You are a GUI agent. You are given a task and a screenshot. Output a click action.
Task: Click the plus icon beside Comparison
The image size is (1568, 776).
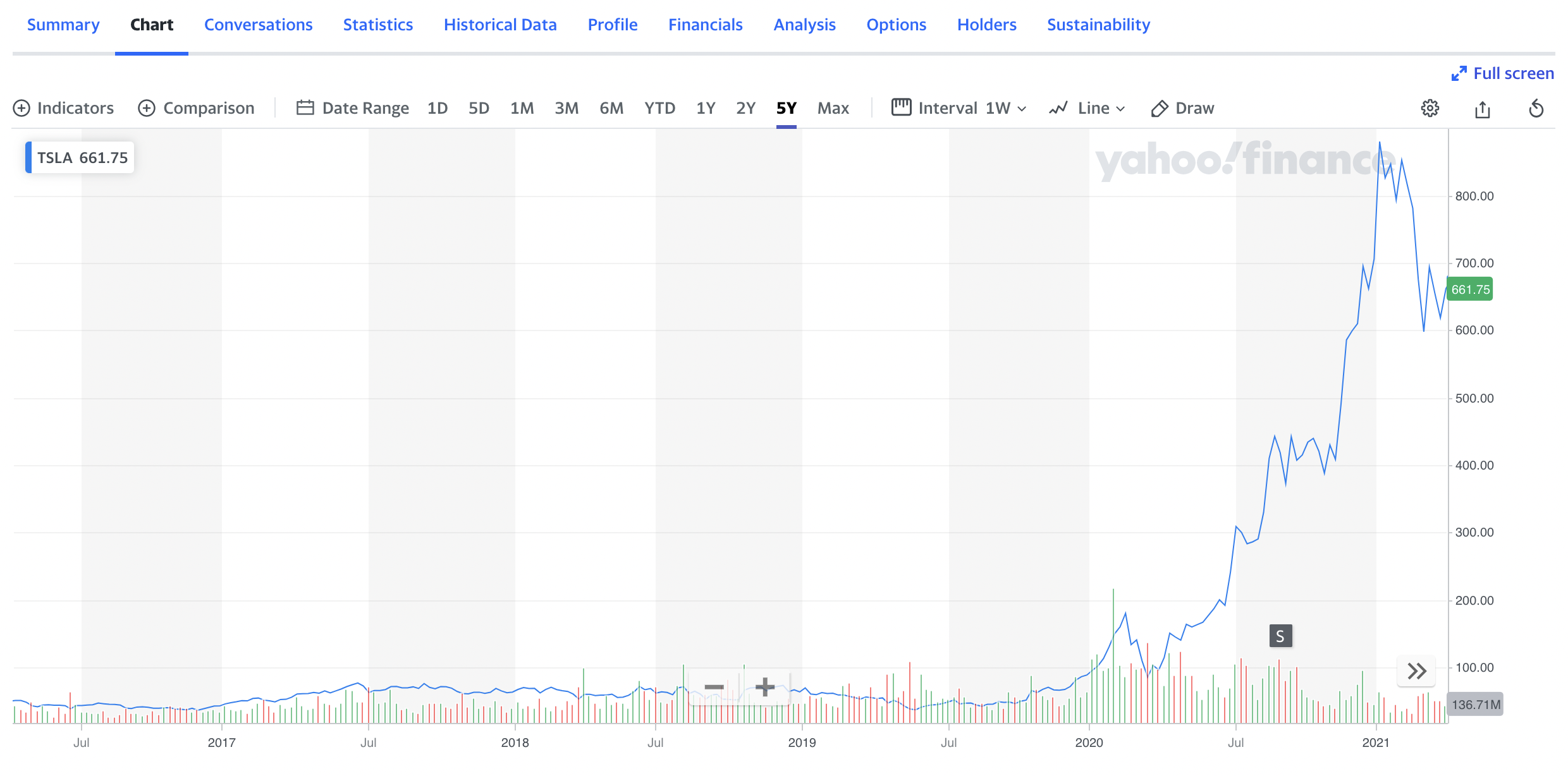click(147, 108)
